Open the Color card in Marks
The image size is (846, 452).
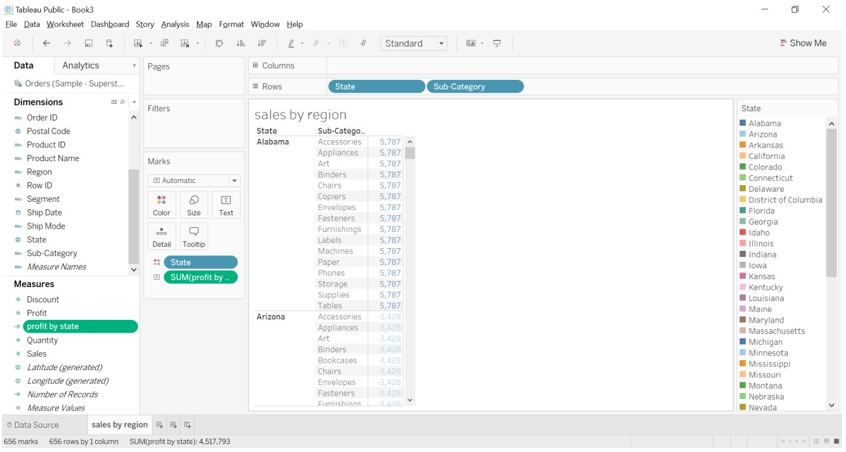(161, 206)
